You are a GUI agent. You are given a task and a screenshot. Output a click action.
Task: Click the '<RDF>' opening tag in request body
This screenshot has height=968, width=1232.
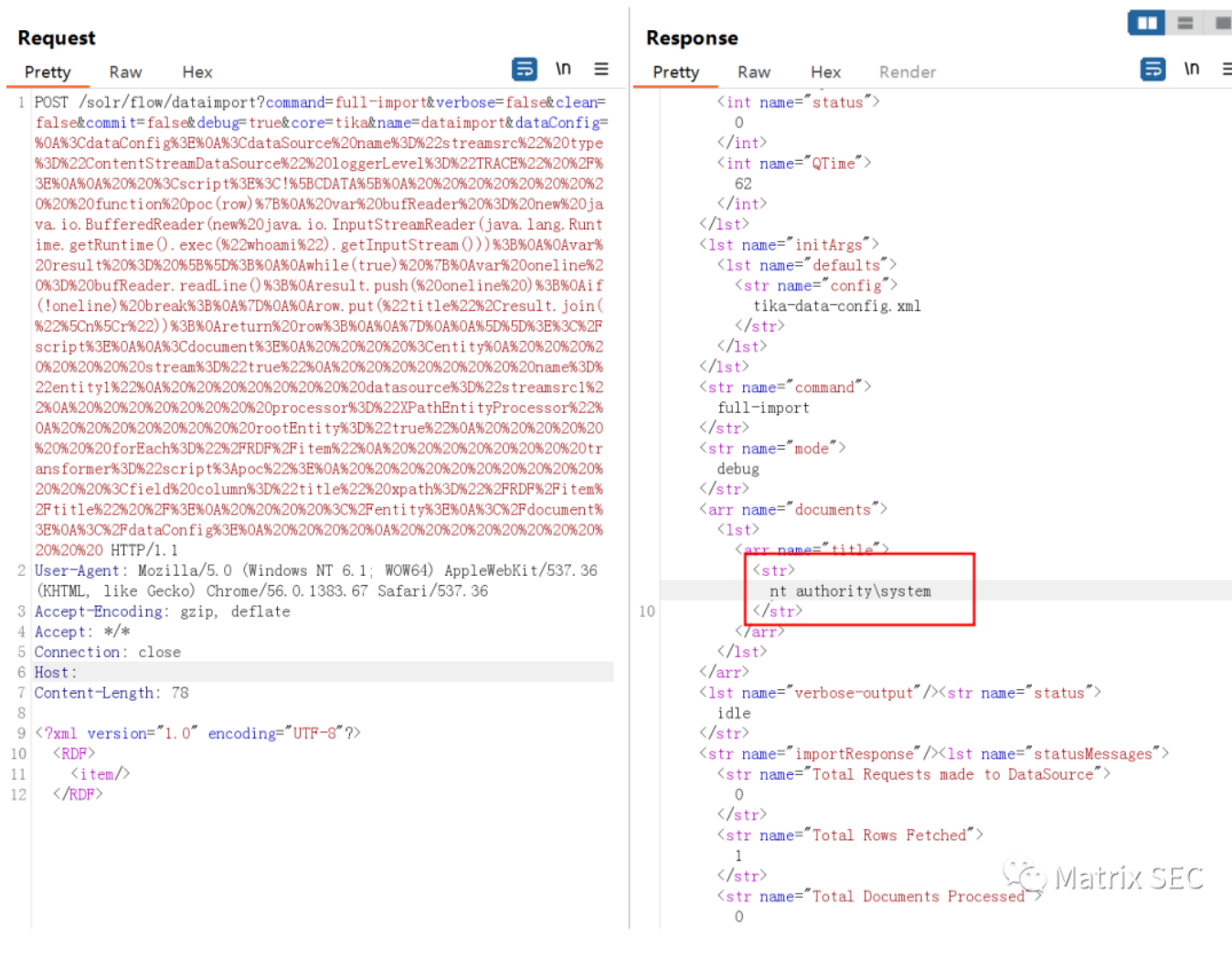point(74,754)
